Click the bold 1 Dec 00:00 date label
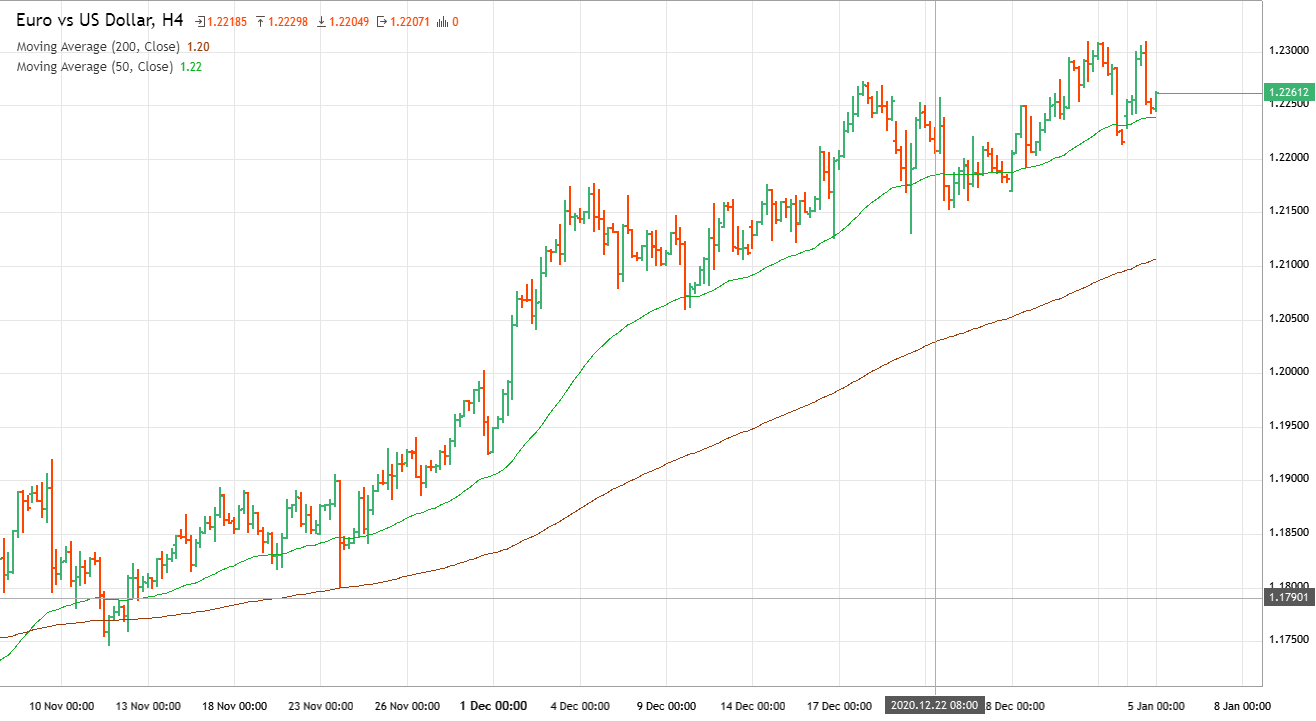This screenshot has height=721, width=1316. coord(493,706)
